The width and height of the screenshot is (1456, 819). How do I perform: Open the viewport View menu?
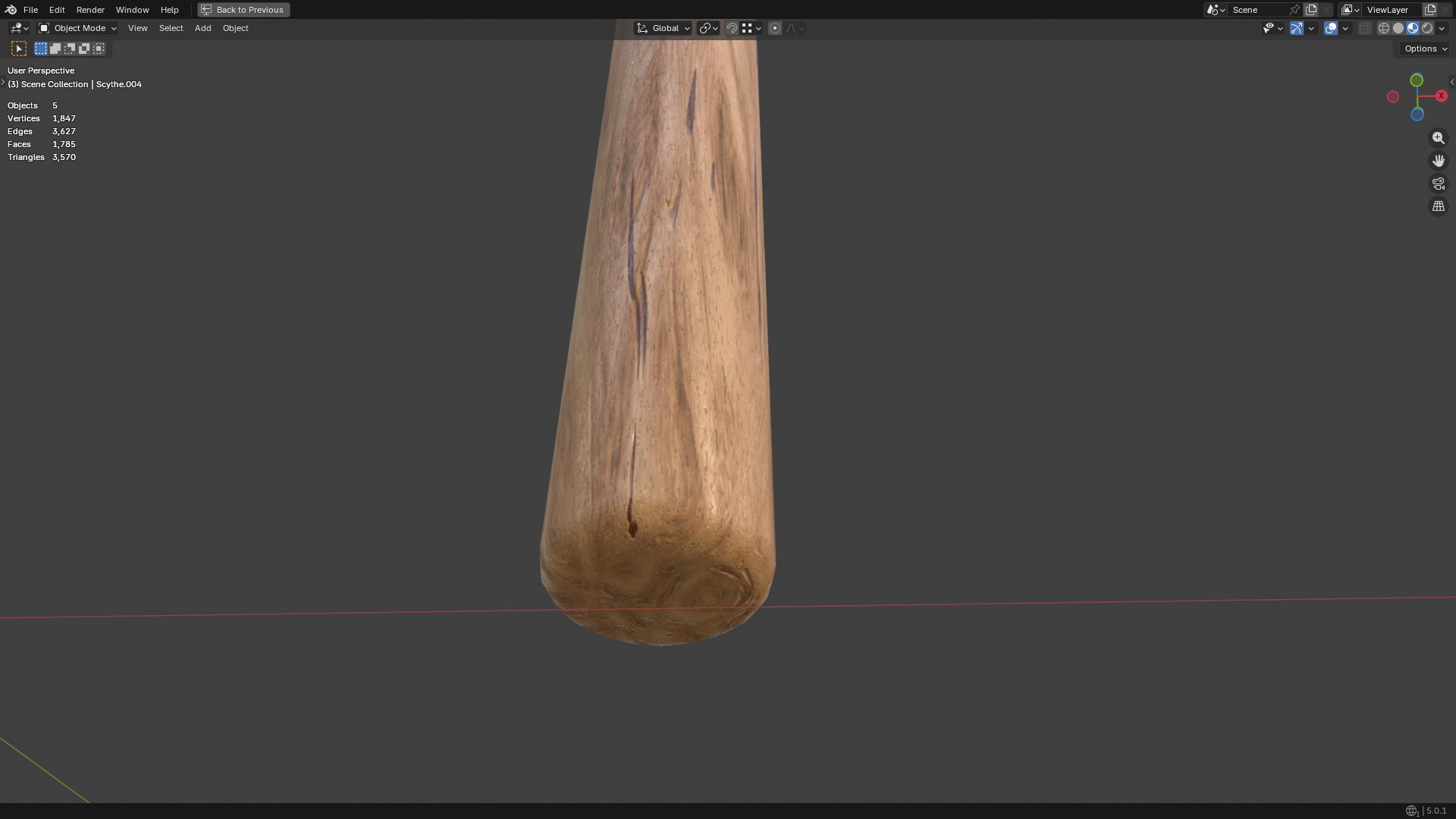[137, 28]
